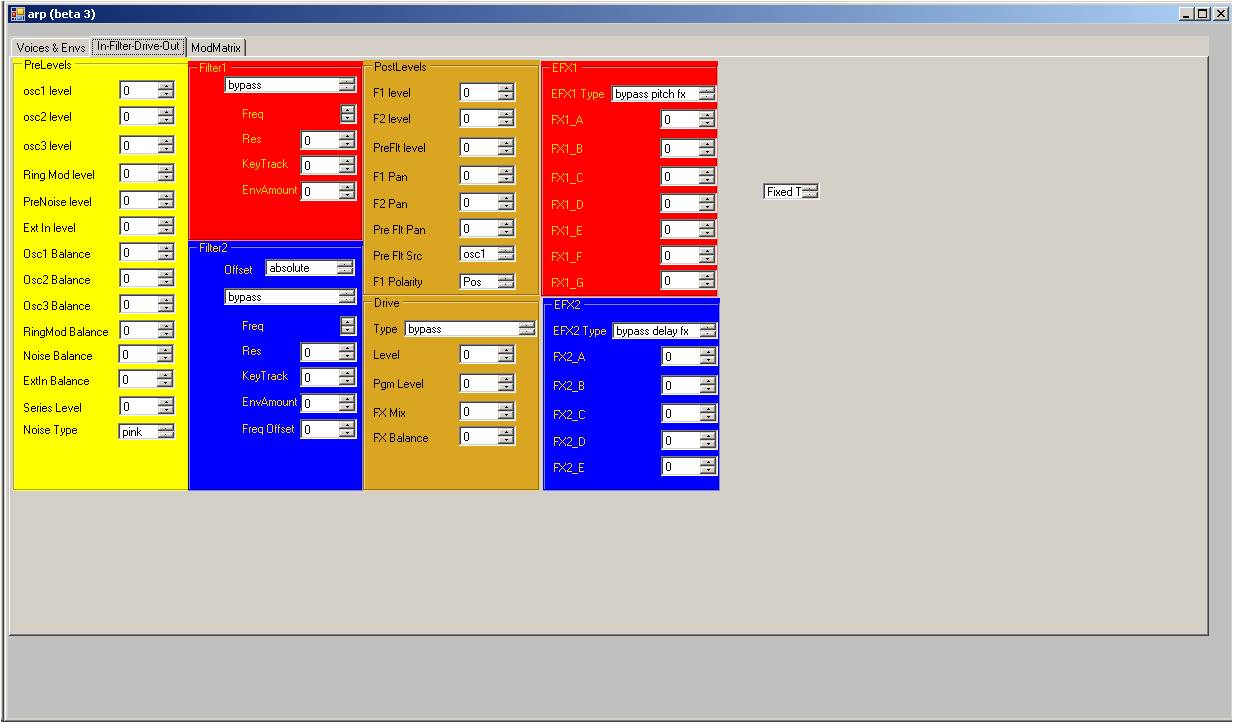
Task: Open the ModMatrix tab
Action: [216, 48]
